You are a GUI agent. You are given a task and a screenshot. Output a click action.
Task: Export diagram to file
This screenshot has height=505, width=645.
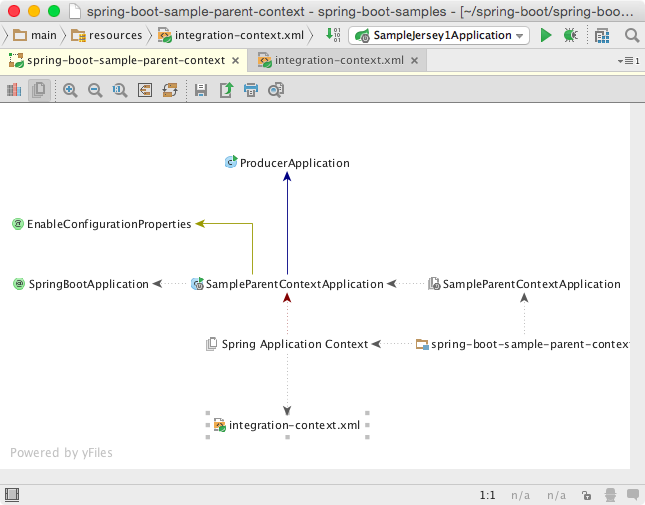pos(226,90)
